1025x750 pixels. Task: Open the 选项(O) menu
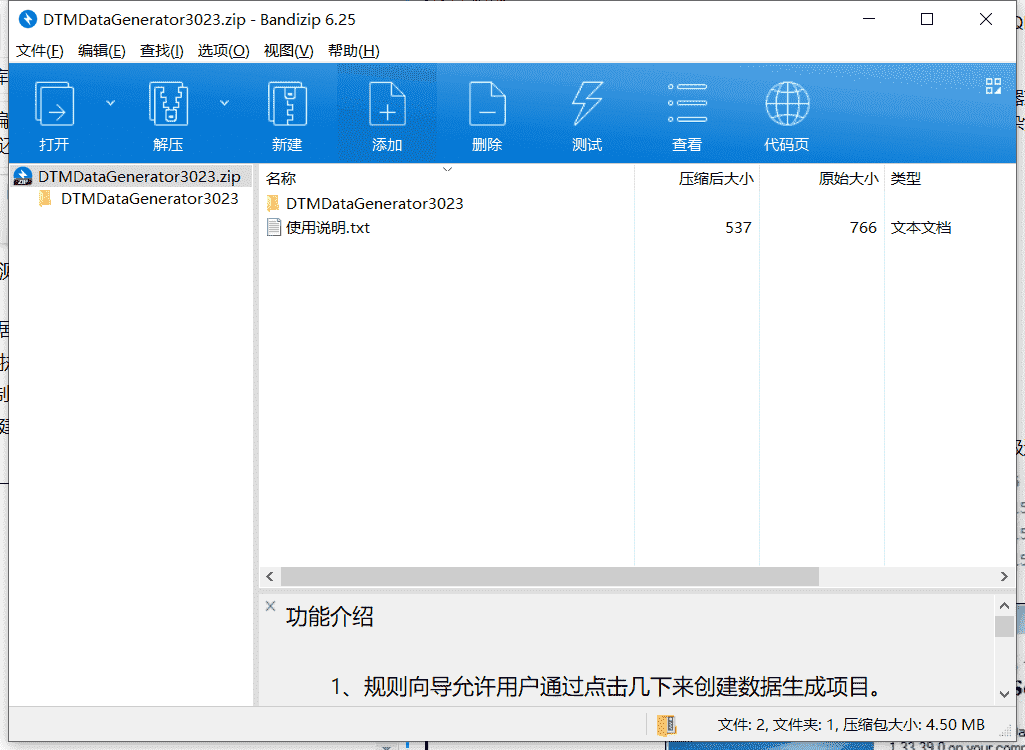(x=224, y=51)
